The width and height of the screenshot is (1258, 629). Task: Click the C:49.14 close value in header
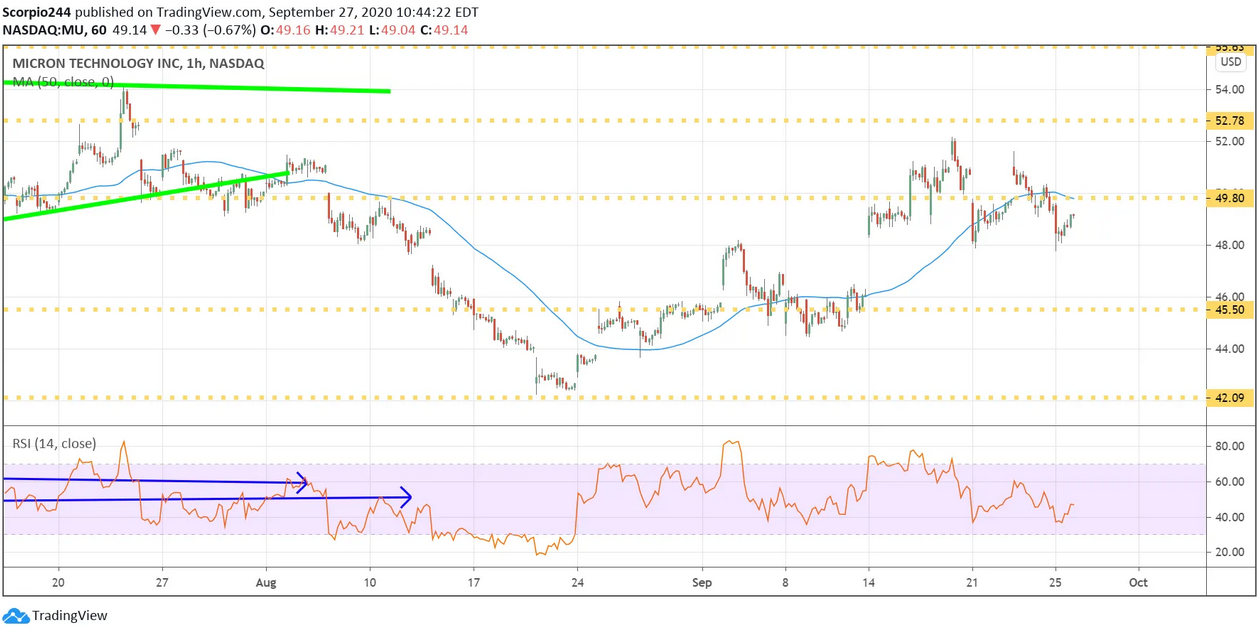pos(446,30)
